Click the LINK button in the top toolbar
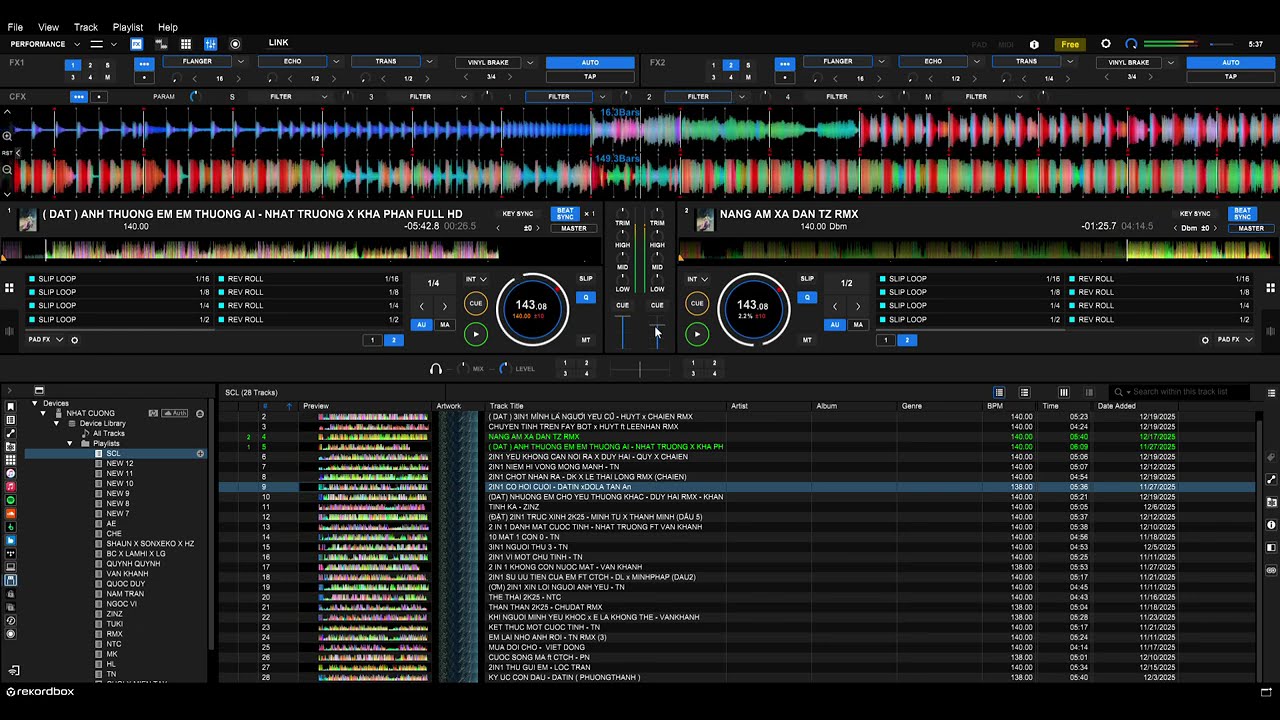The image size is (1280, 720). pyautogui.click(x=279, y=43)
